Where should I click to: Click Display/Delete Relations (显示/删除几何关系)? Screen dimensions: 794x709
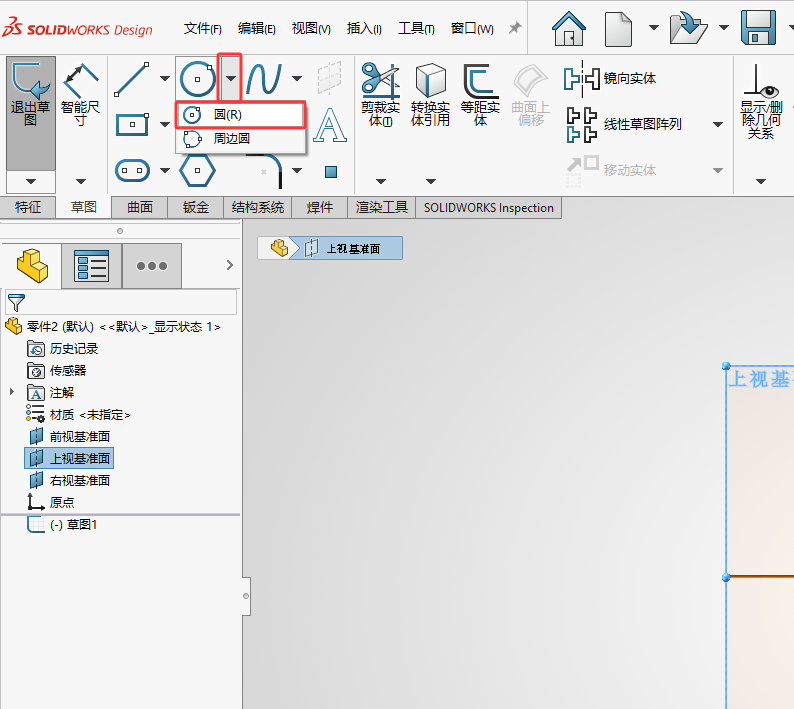761,101
